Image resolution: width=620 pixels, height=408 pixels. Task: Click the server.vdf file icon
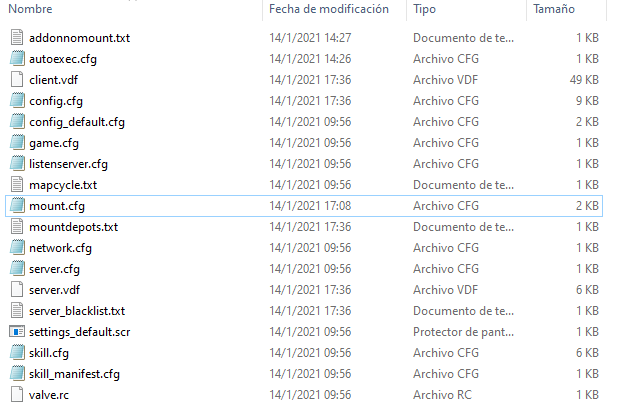(17, 290)
